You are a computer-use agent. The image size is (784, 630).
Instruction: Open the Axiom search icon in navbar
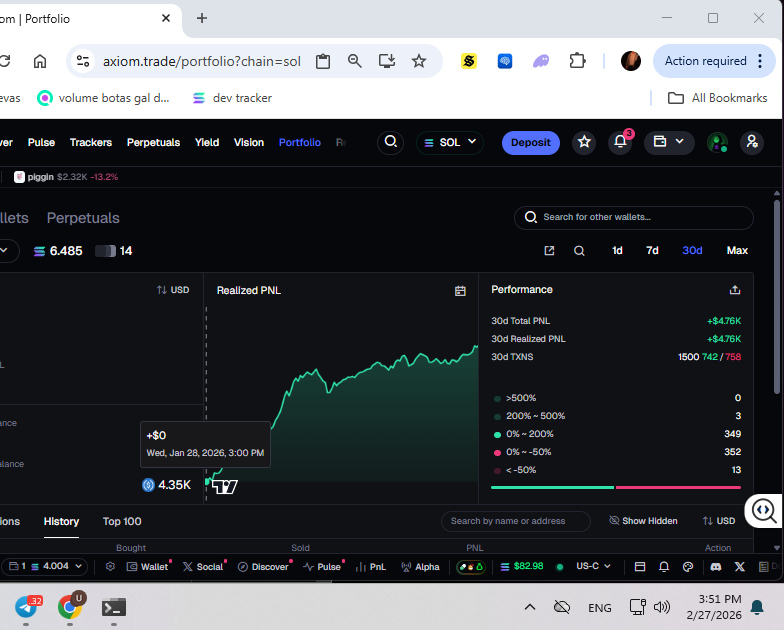(390, 142)
